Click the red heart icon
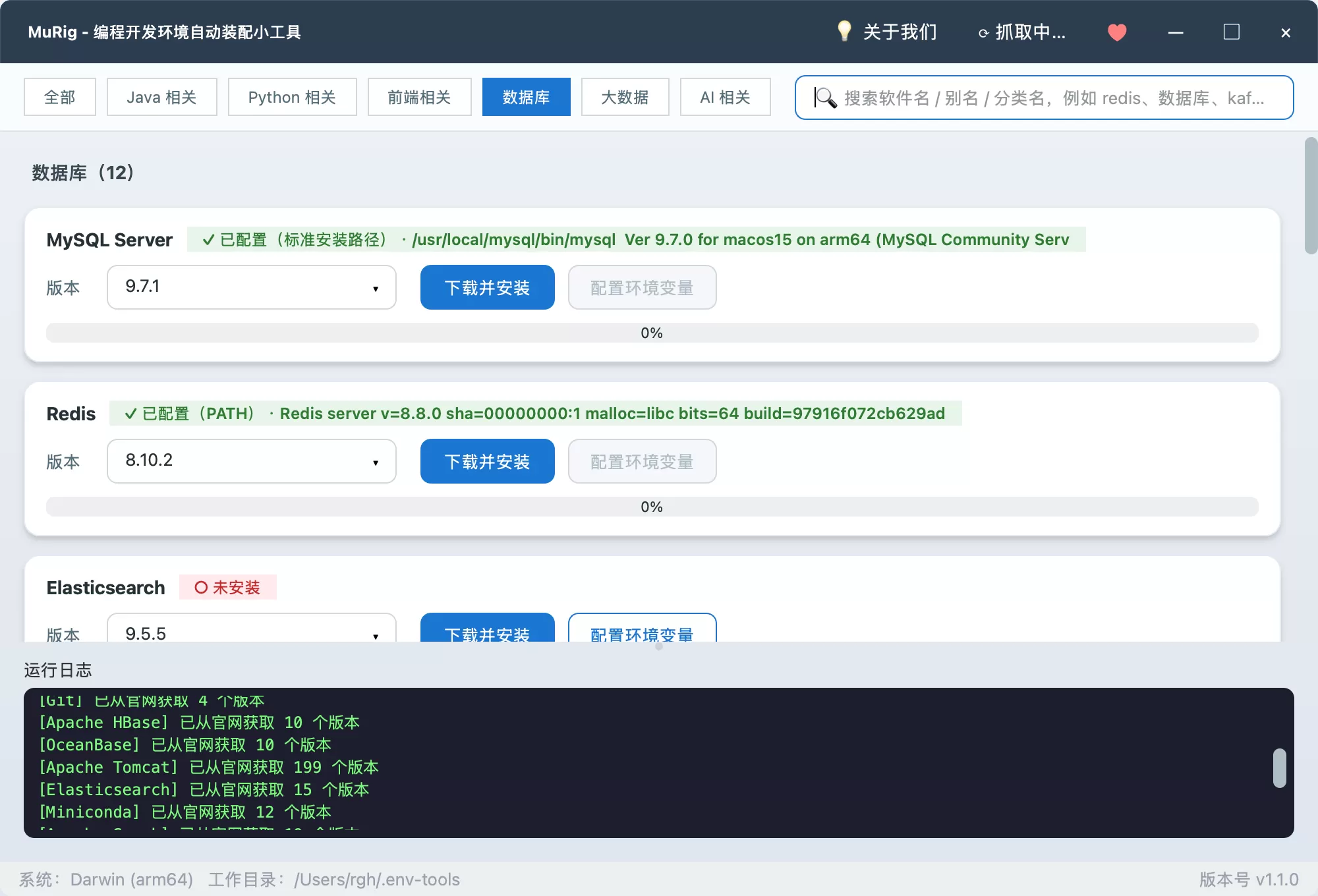 [1117, 32]
